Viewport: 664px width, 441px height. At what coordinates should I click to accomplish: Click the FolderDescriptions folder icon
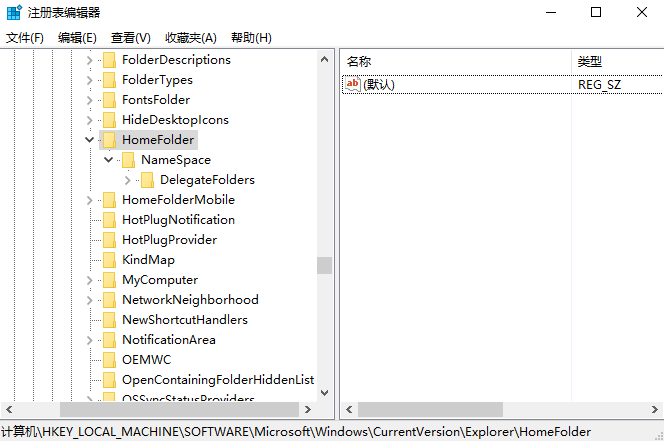109,60
